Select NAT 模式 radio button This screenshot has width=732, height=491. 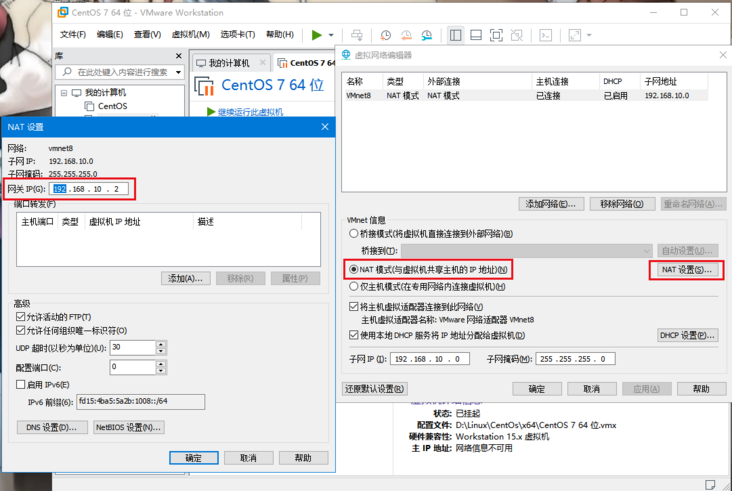tap(353, 269)
